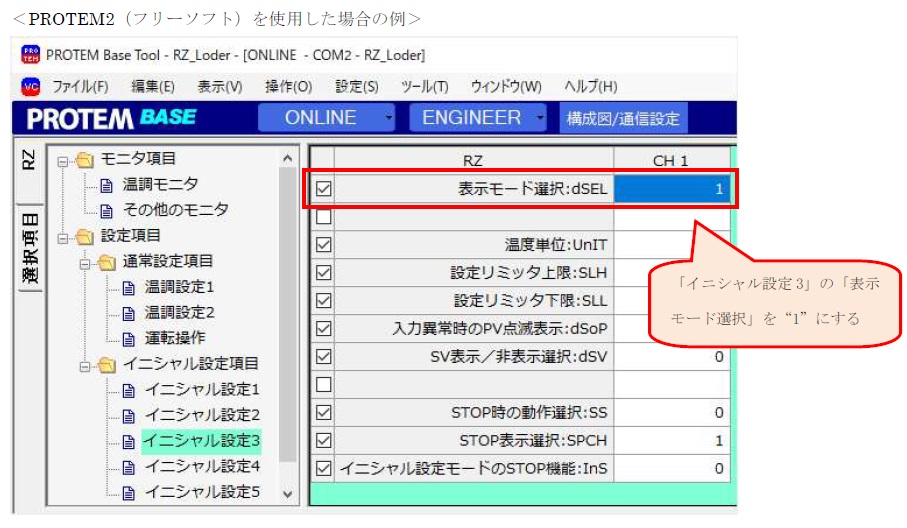Screen dimensions: 907x528
Task: Select 温調モニタ in the tree
Action: (x=160, y=184)
